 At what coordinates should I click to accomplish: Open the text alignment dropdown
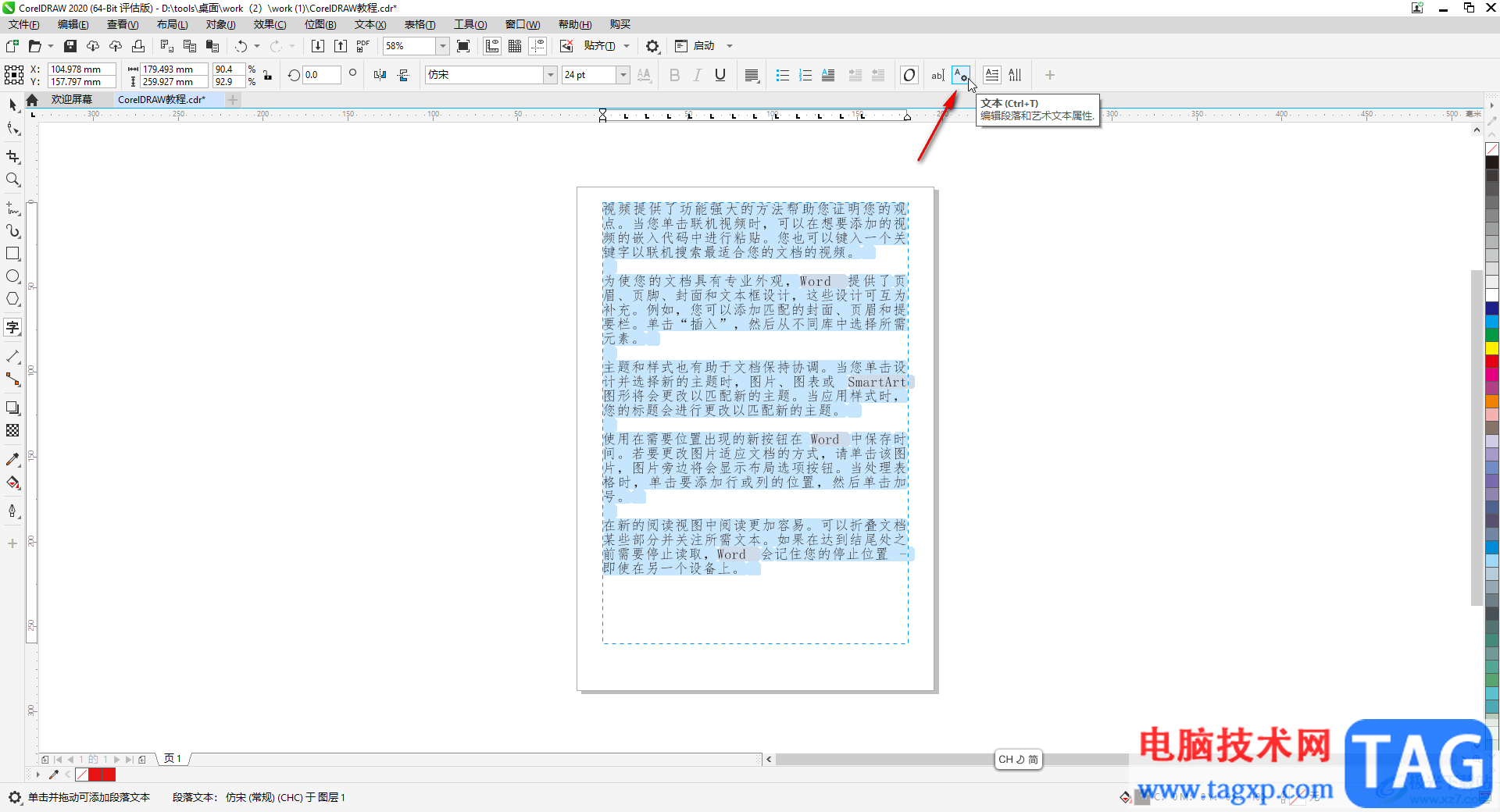click(752, 75)
